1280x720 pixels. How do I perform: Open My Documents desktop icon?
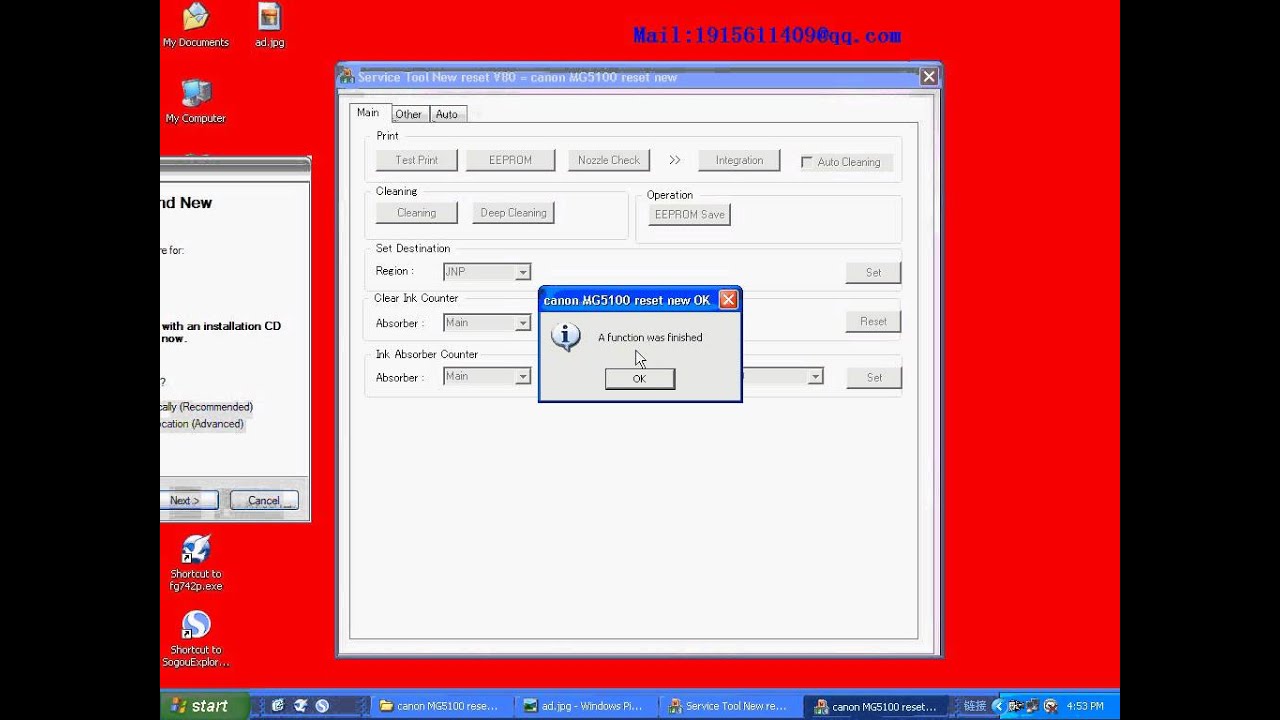(x=196, y=26)
